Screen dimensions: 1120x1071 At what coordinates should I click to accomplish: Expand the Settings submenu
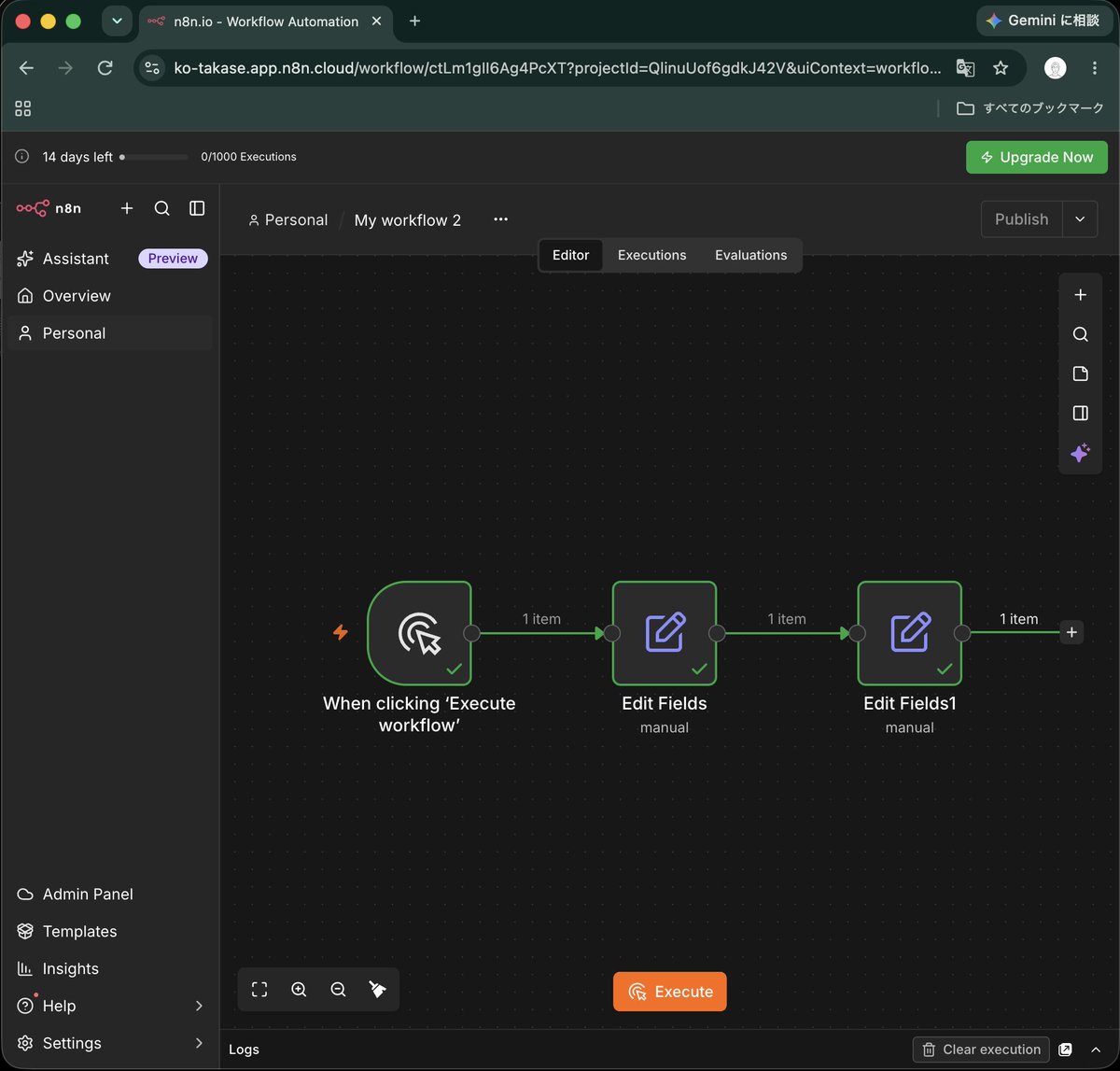pos(199,1043)
